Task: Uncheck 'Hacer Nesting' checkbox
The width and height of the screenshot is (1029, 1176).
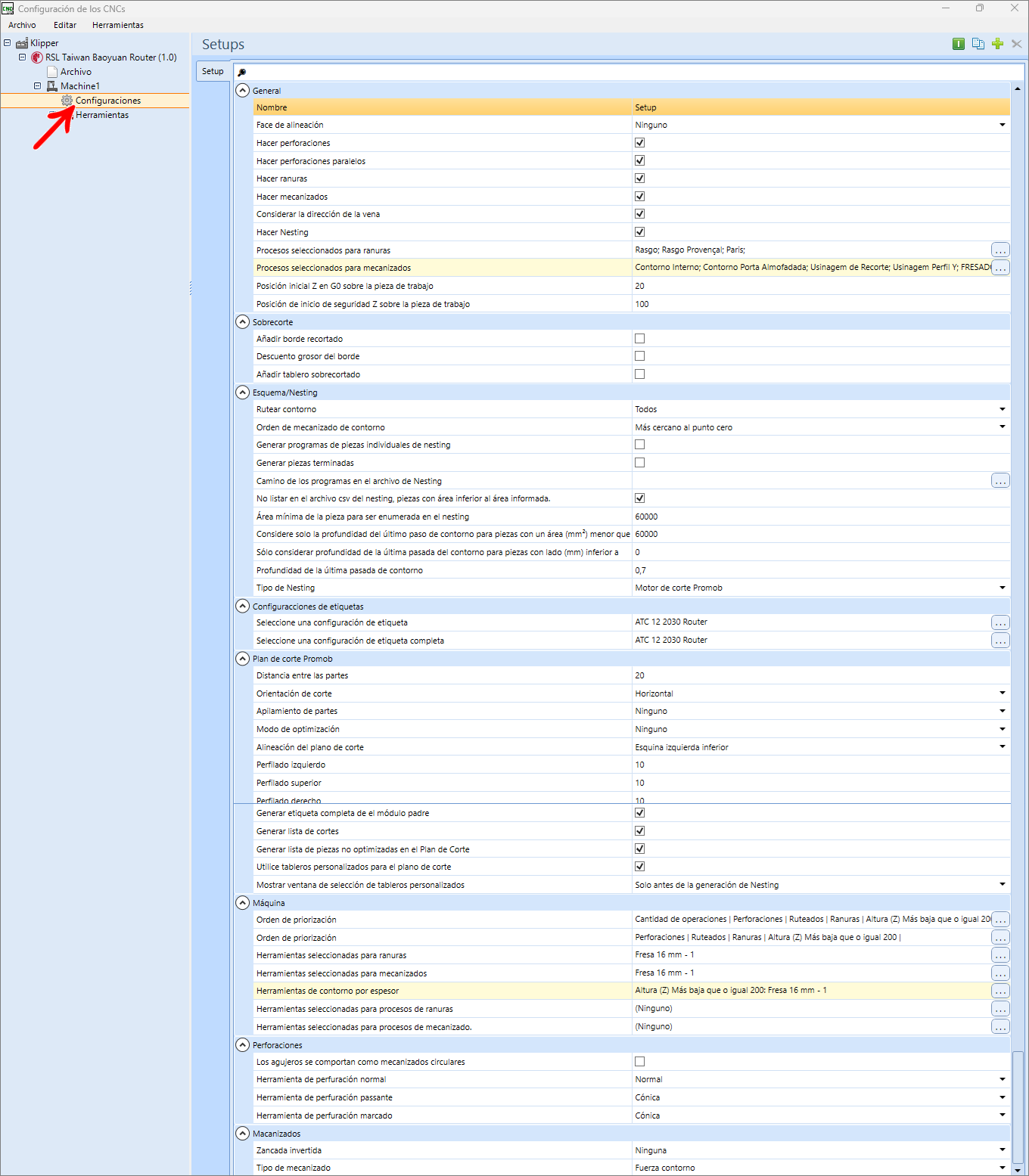Action: (639, 232)
